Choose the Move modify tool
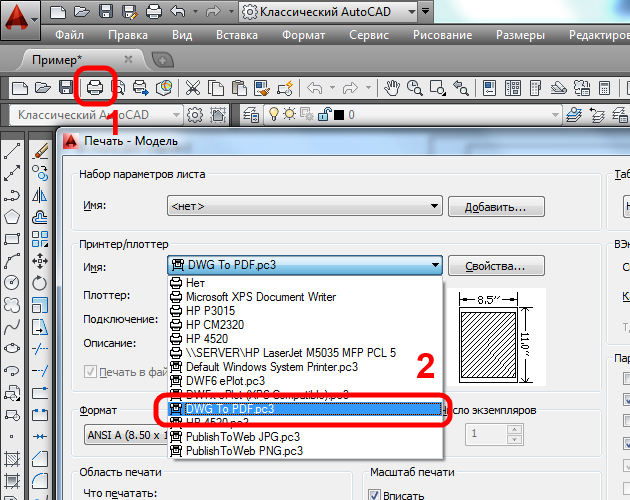 click(40, 261)
